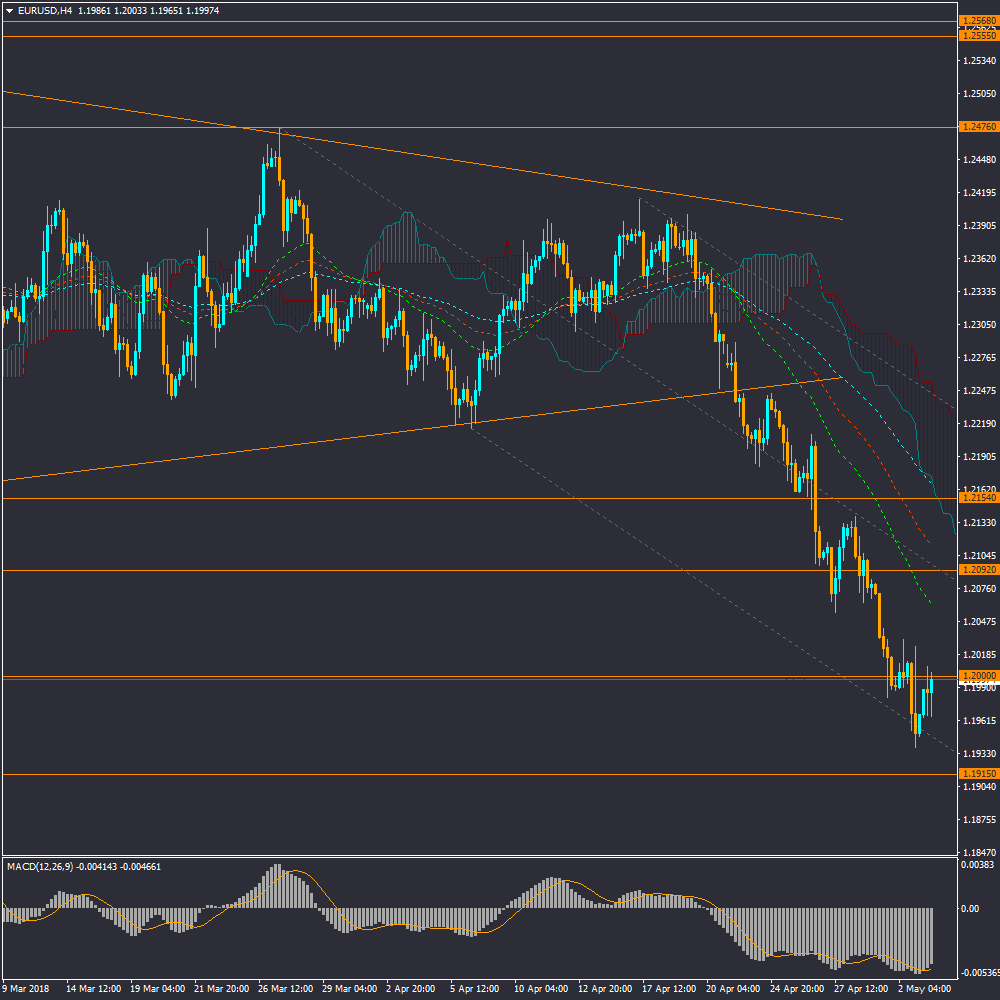Click the 9 Mar 2018 date label
The width and height of the screenshot is (1000, 1000).
pos(27,988)
